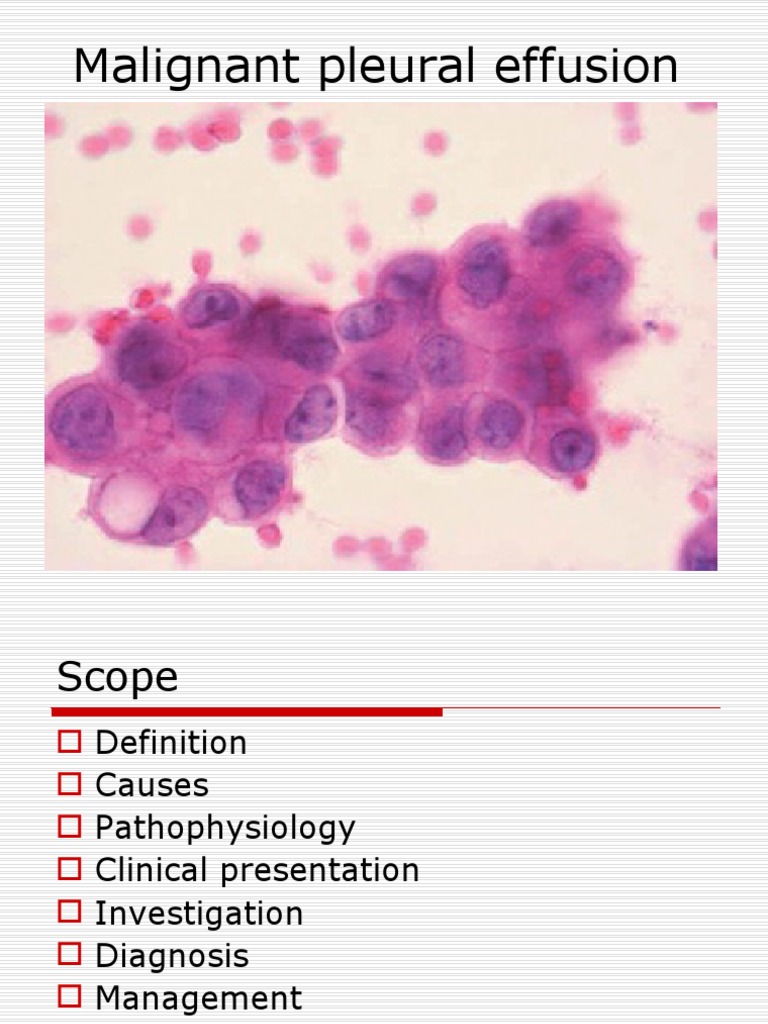Select the Management list item text
Viewport: 768px width, 1024px height.
click(198, 998)
